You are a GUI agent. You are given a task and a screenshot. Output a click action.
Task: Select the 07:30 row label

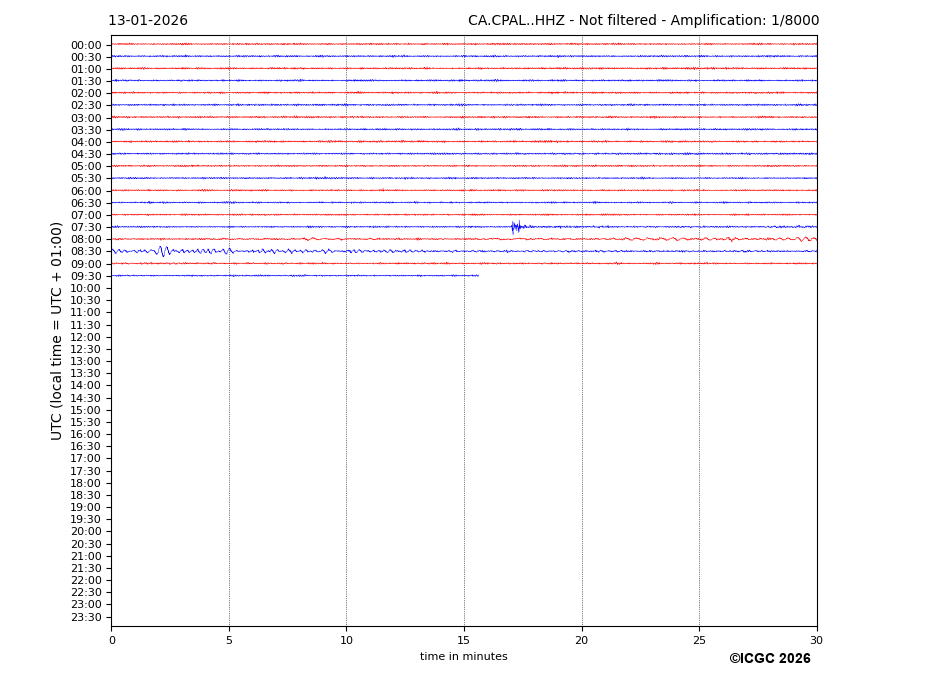point(86,228)
